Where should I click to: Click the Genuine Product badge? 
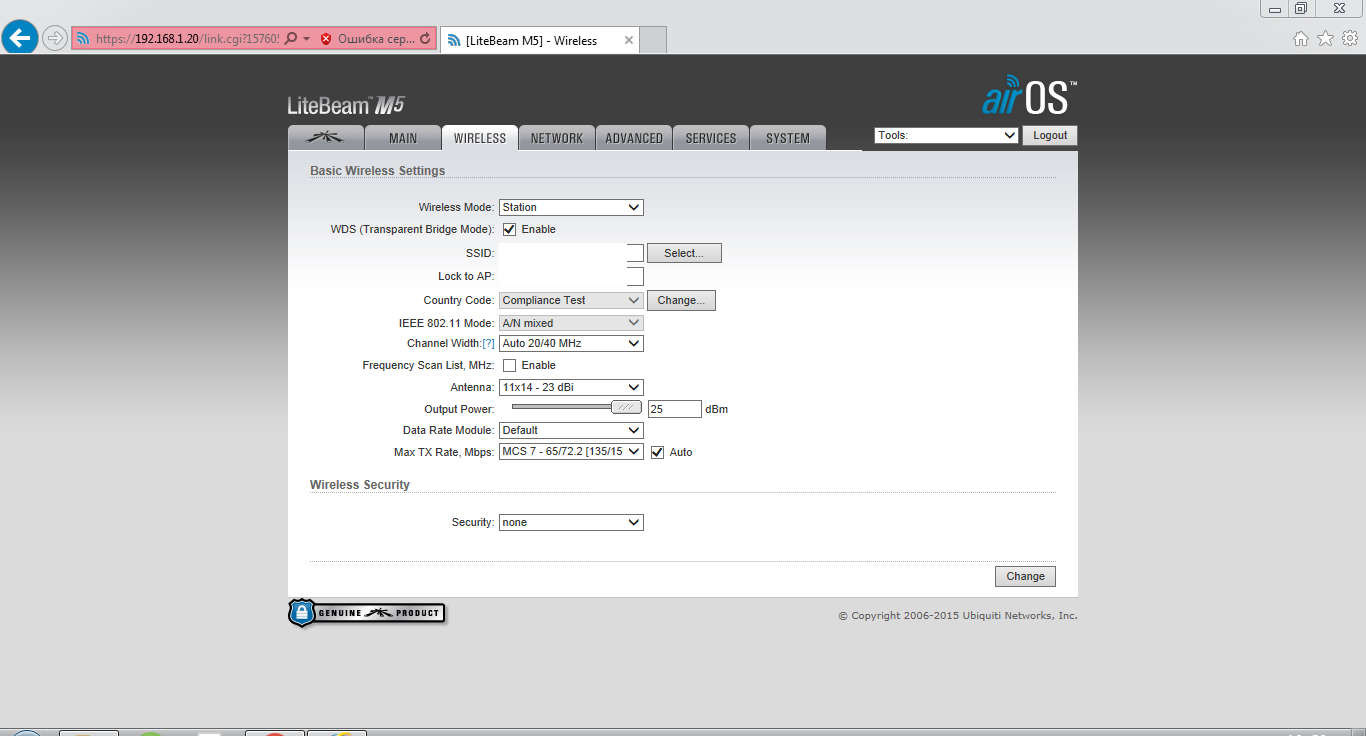pos(367,613)
